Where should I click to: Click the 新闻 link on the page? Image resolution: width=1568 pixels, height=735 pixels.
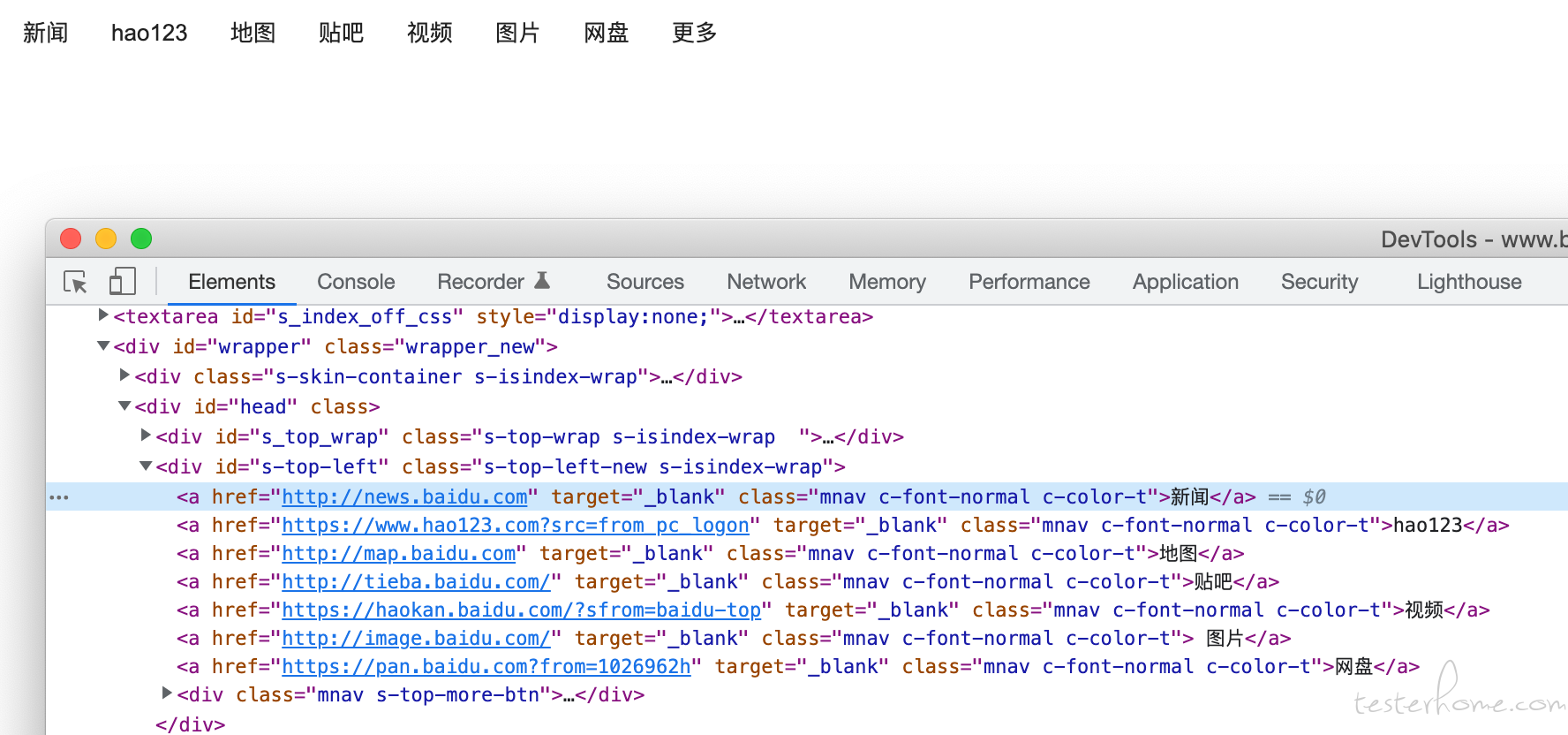[x=46, y=33]
